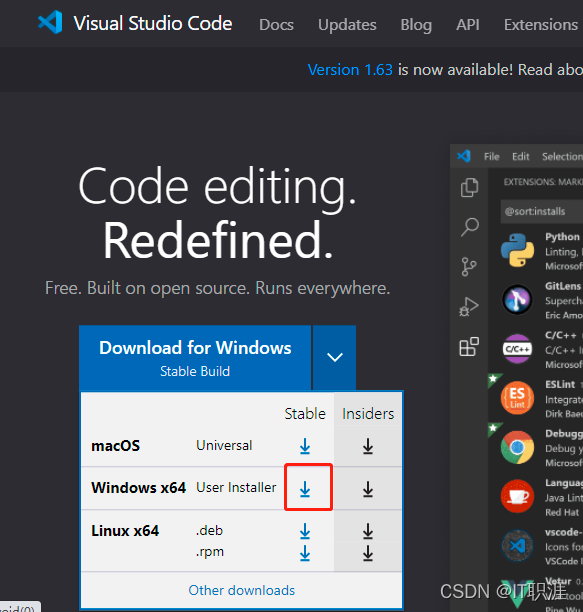Viewport: 583px width, 612px height.
Task: Select the Python extension icon
Action: (517, 250)
